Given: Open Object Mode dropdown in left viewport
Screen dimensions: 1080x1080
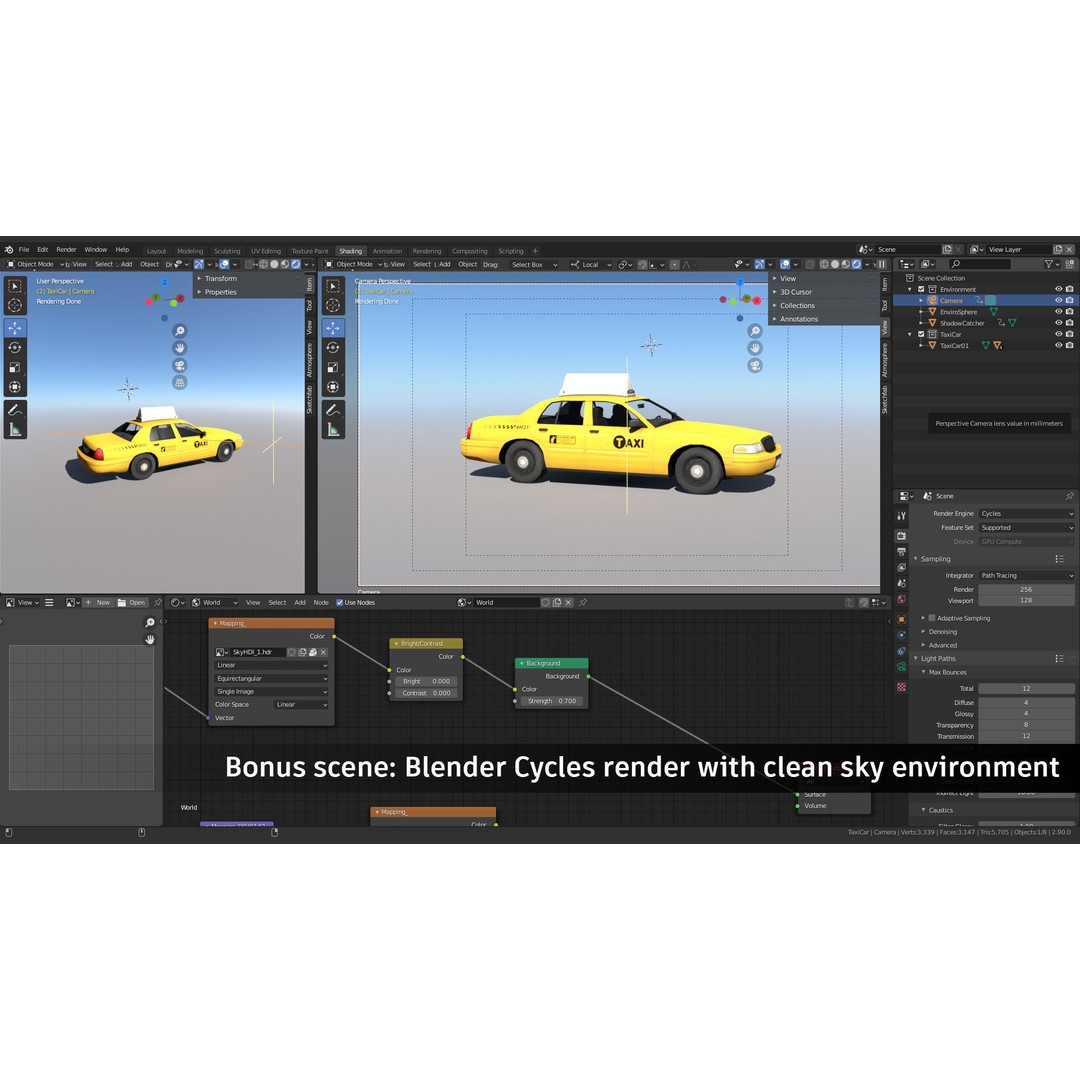Looking at the screenshot, I should [x=35, y=264].
